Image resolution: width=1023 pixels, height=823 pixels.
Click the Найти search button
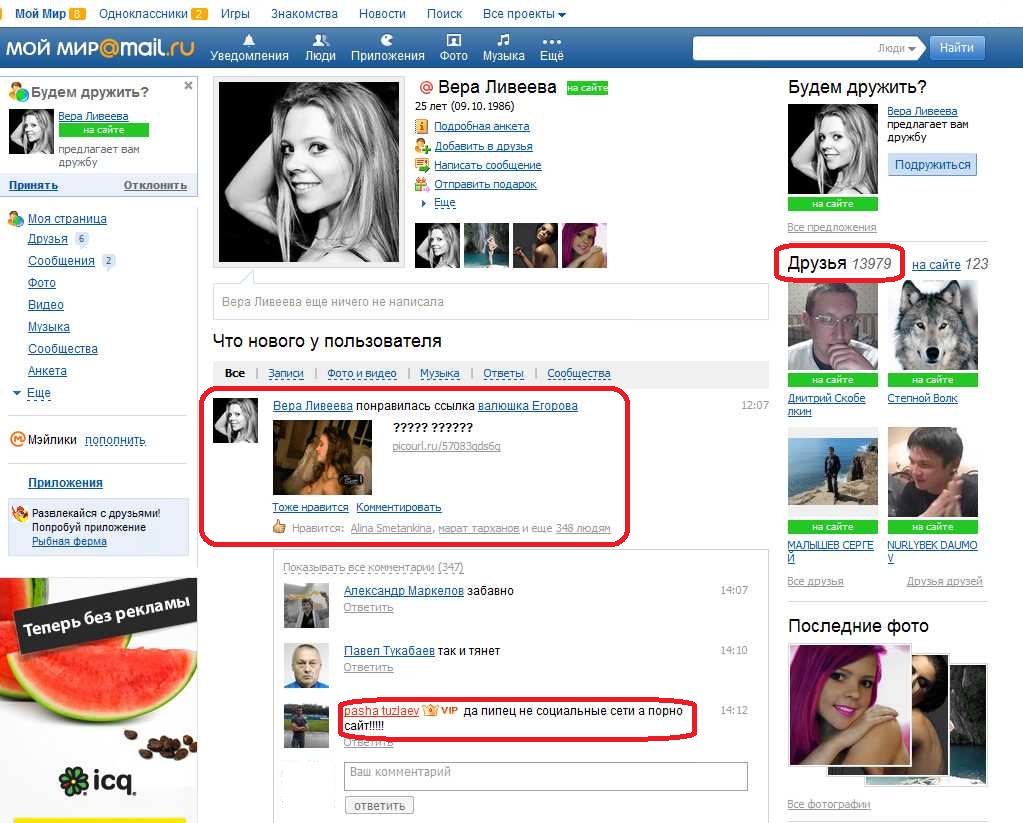click(956, 48)
